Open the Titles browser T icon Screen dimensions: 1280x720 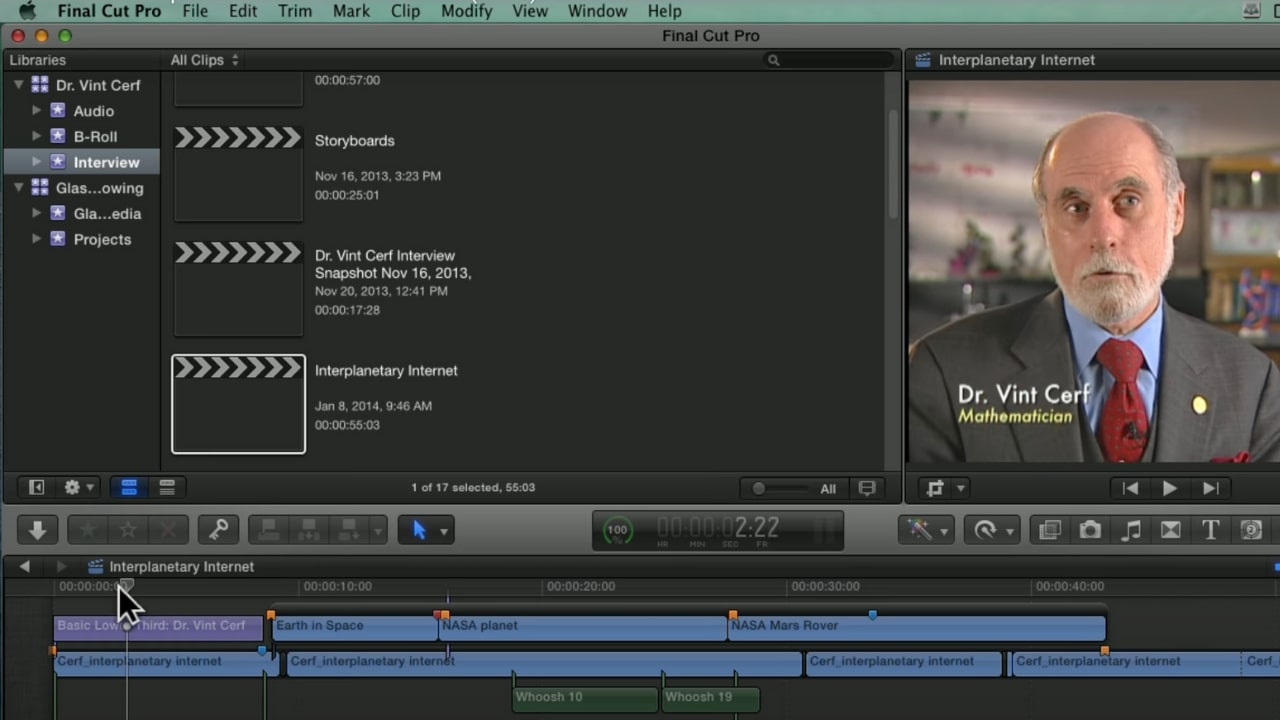point(1210,530)
